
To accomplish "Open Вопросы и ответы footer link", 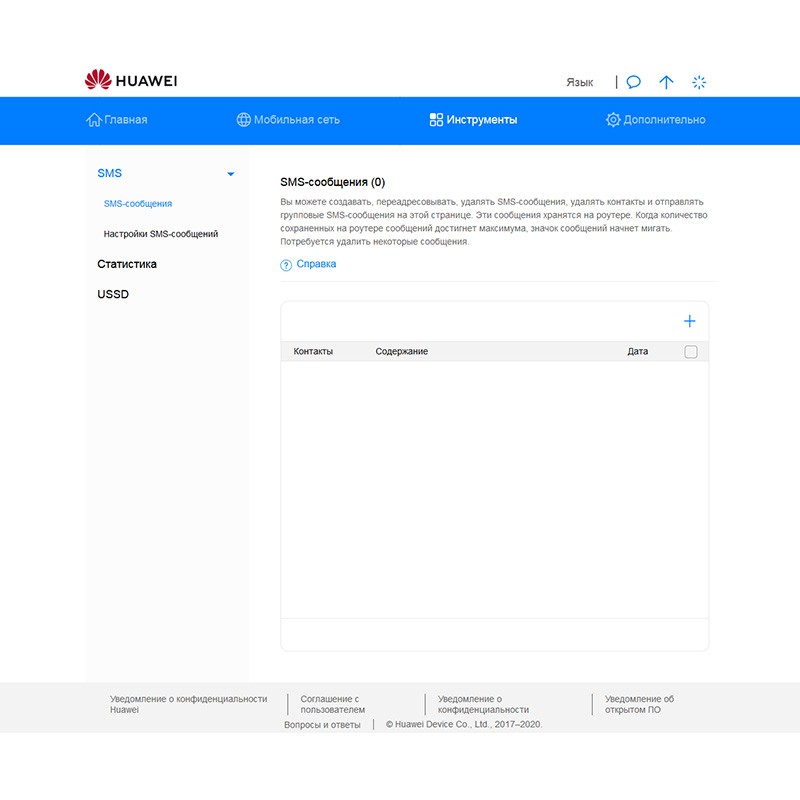I will click(322, 725).
